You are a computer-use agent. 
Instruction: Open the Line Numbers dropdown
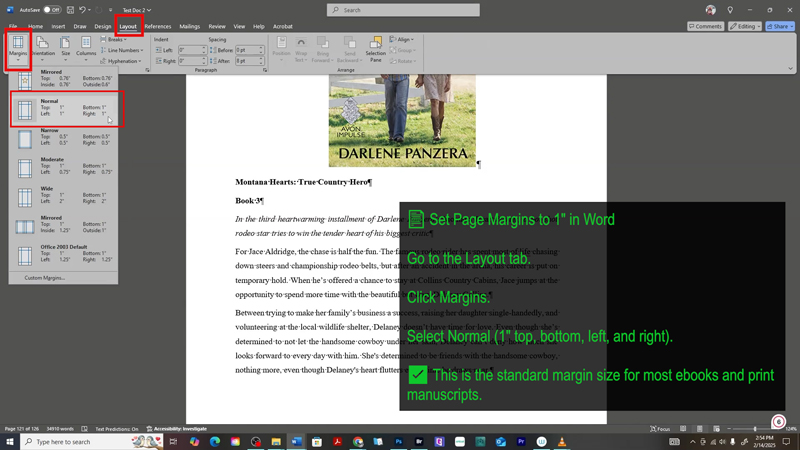click(122, 50)
